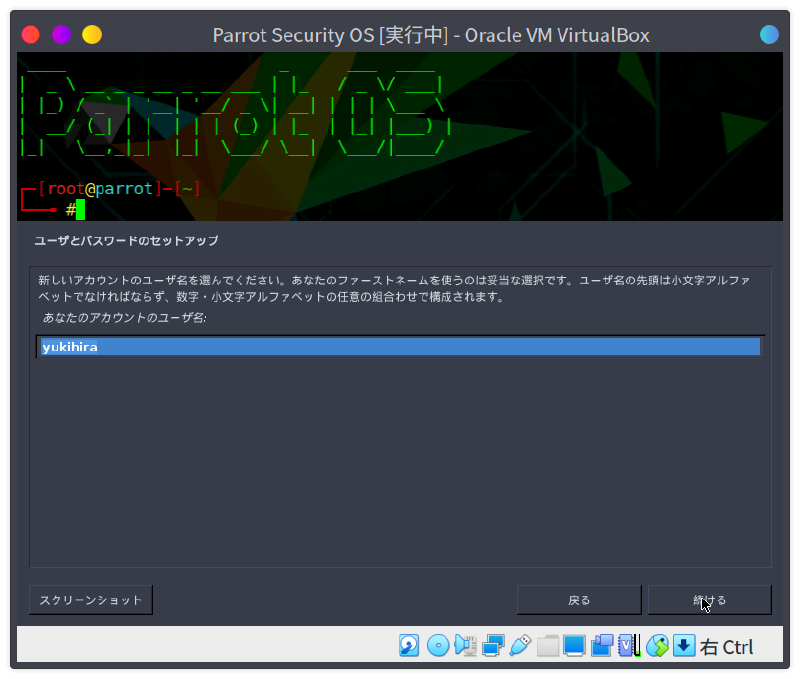Click the yellow circle title bar button
800x679 pixels.
(x=92, y=35)
